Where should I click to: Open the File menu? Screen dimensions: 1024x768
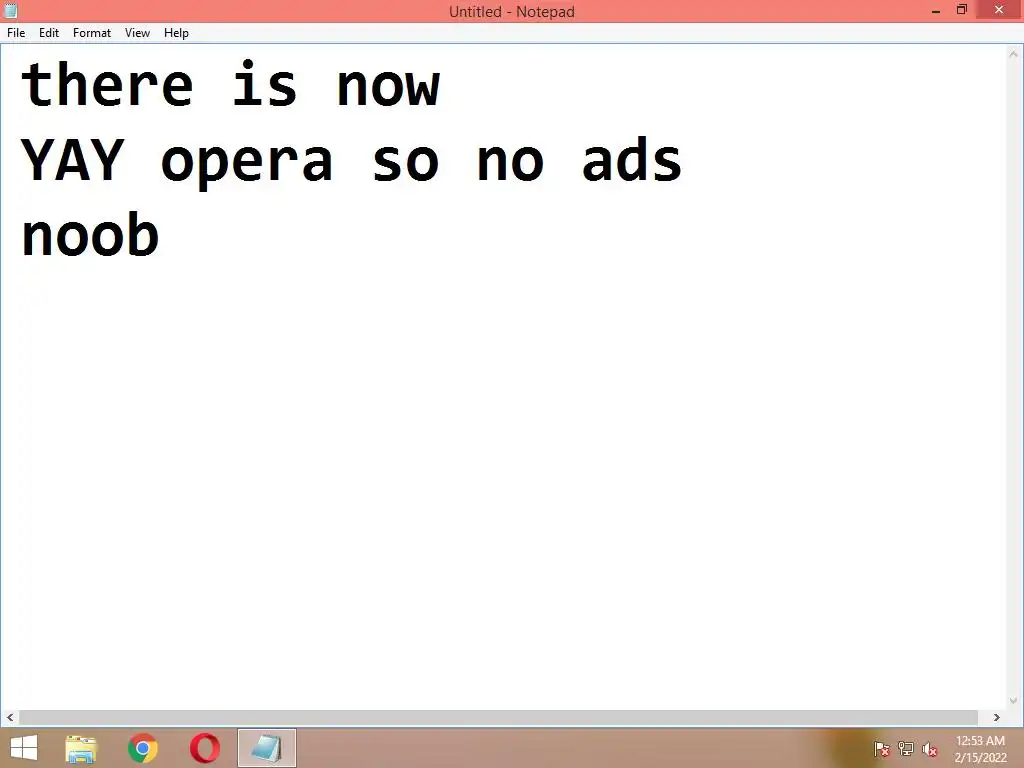point(16,33)
